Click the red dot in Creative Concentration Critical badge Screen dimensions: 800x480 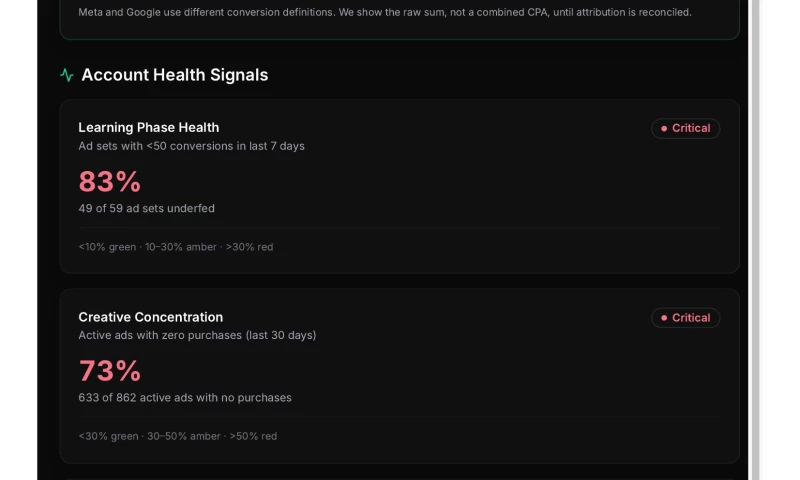(664, 318)
